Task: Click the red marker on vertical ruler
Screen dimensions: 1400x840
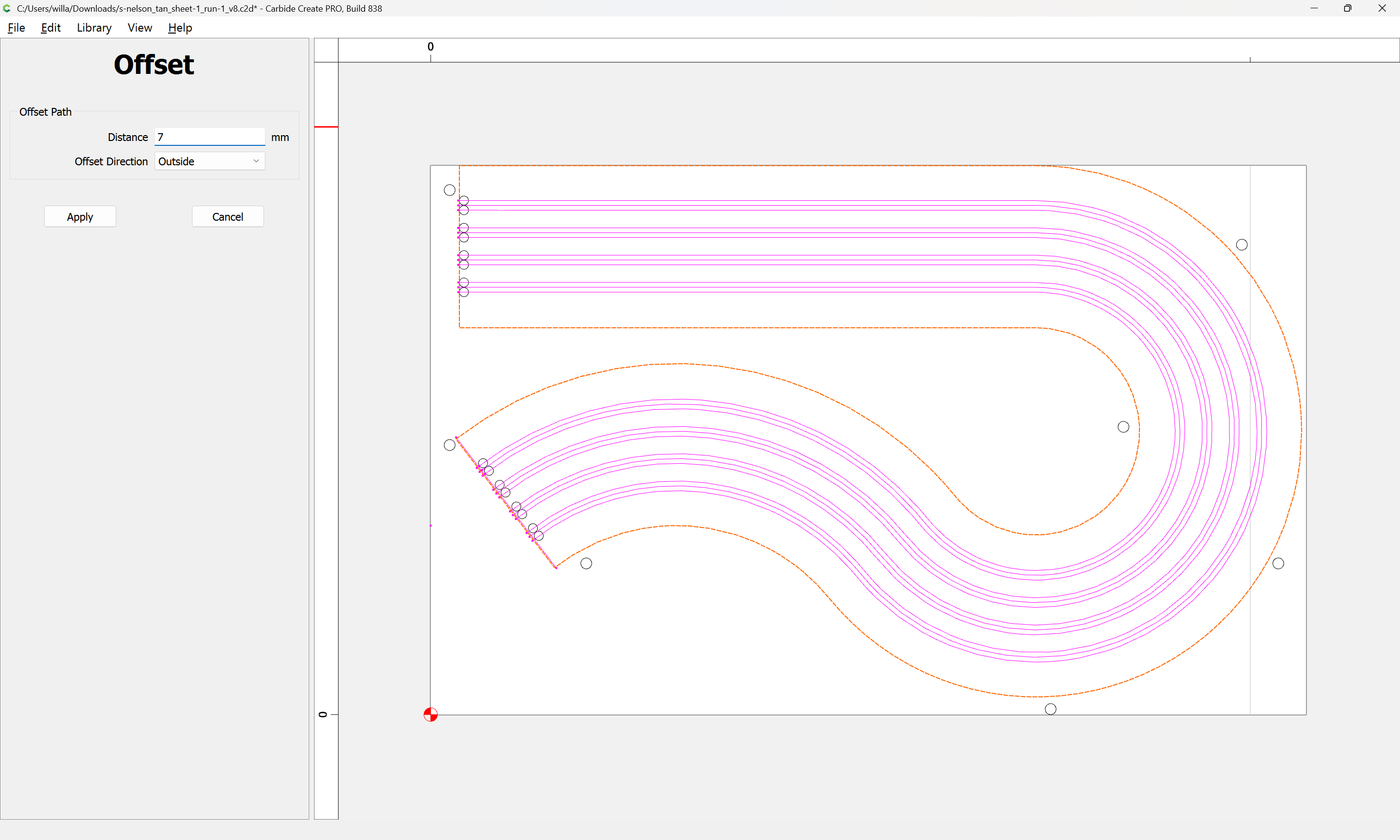Action: click(326, 127)
